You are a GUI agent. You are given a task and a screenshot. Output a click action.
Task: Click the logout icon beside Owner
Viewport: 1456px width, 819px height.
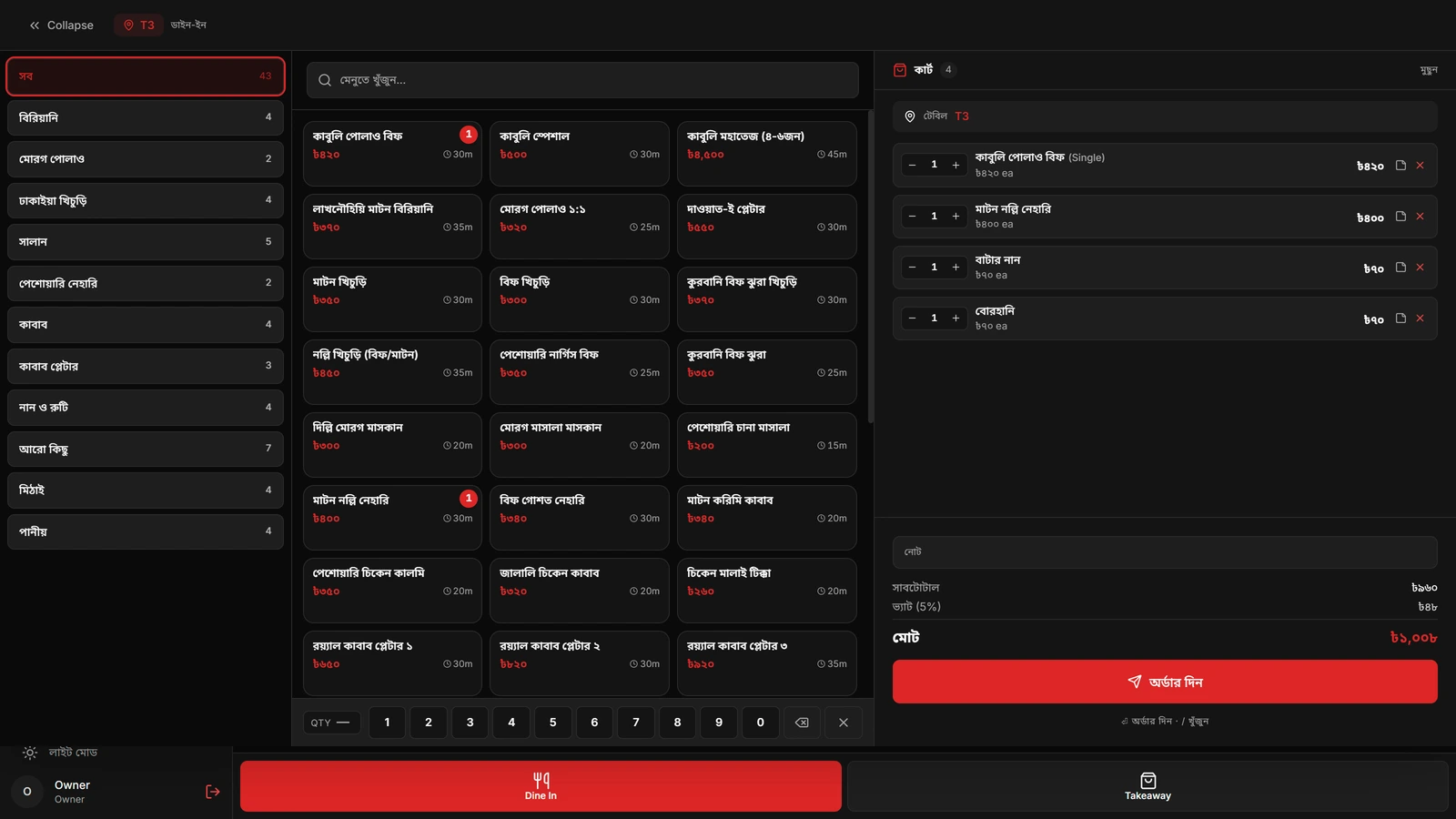213,792
